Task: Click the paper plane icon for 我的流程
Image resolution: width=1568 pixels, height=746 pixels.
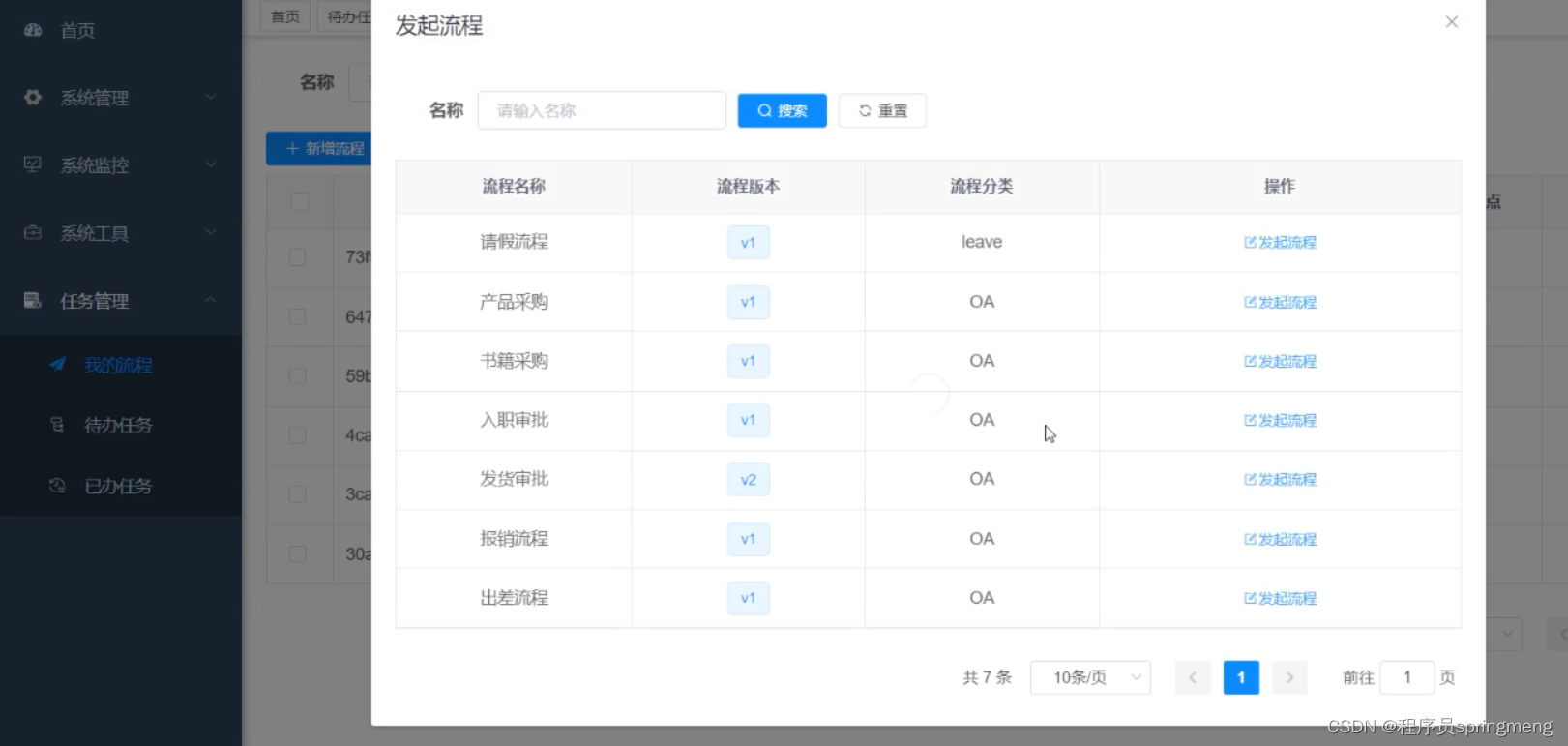Action: click(58, 365)
